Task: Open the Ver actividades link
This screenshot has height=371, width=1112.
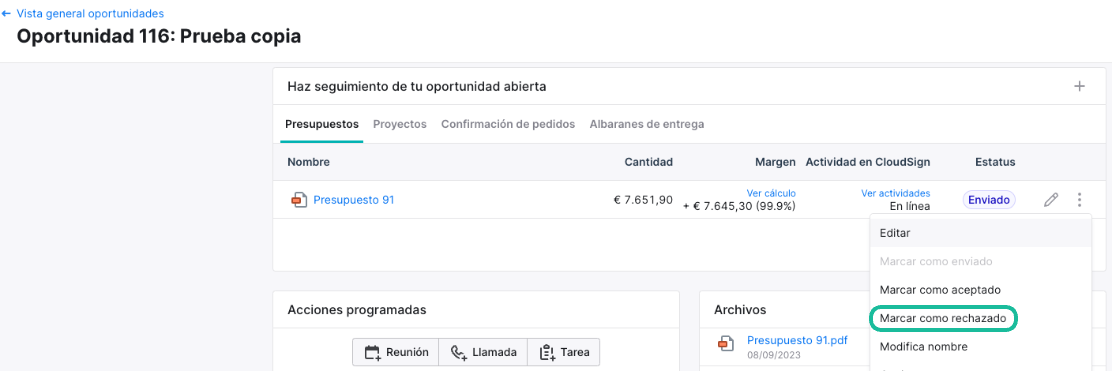Action: [x=896, y=193]
